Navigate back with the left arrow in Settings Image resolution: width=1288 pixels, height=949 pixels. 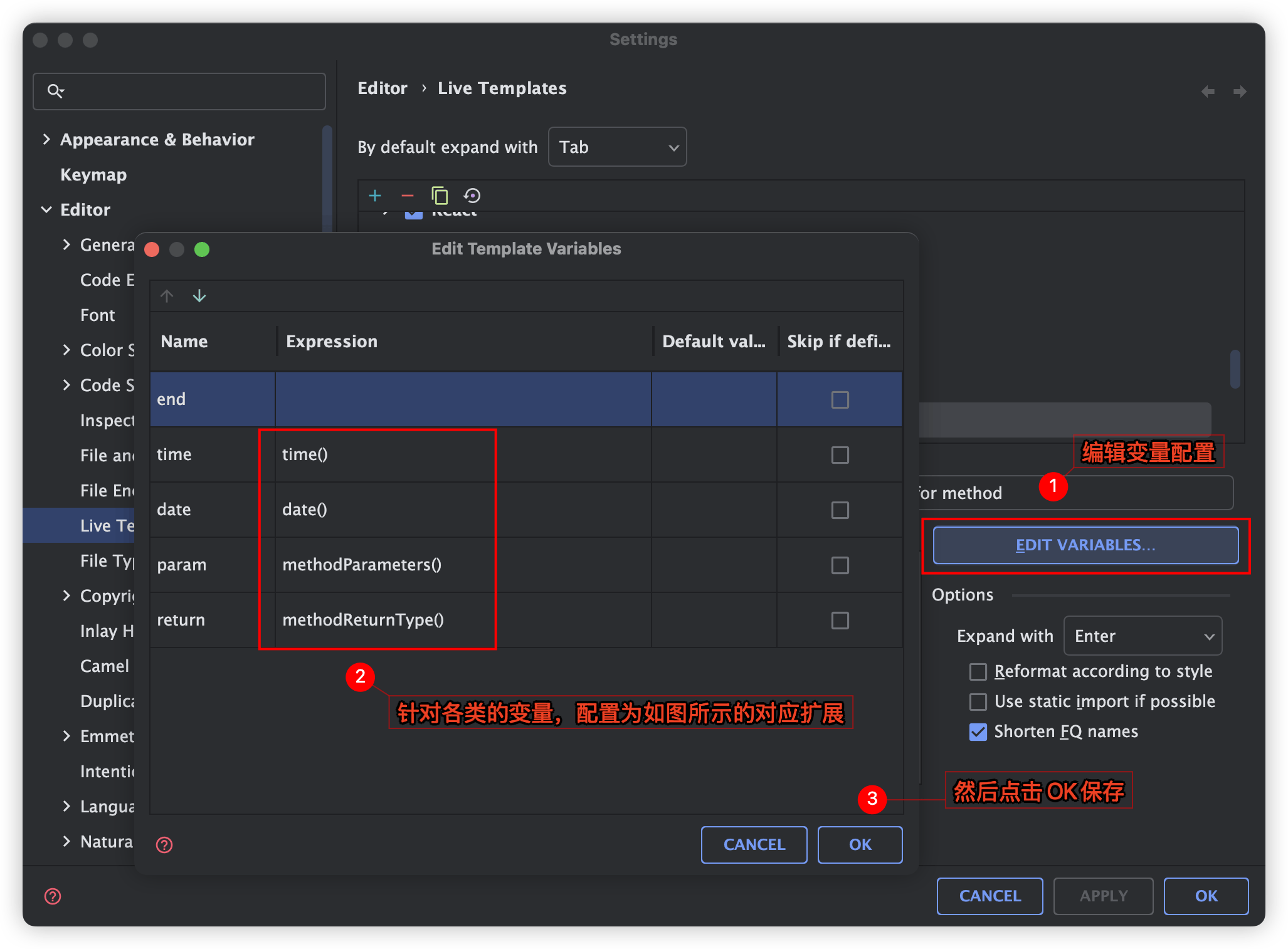click(1208, 92)
